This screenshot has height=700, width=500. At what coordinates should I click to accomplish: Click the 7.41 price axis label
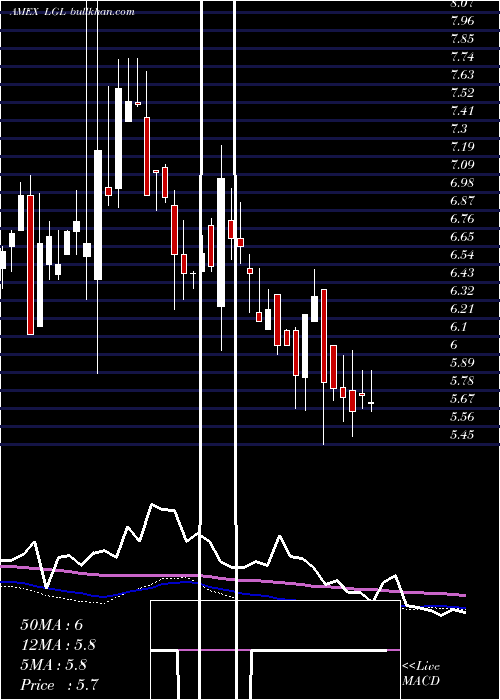pyautogui.click(x=462, y=111)
